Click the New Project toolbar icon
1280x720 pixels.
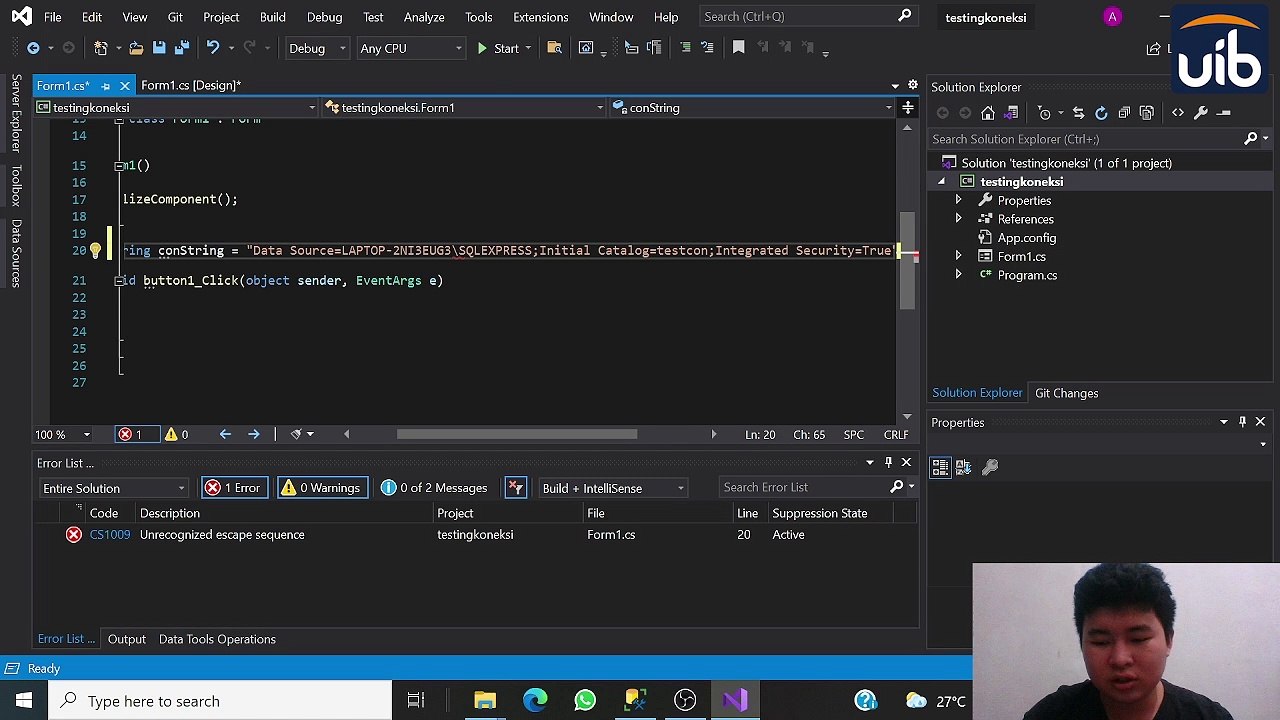click(x=101, y=48)
